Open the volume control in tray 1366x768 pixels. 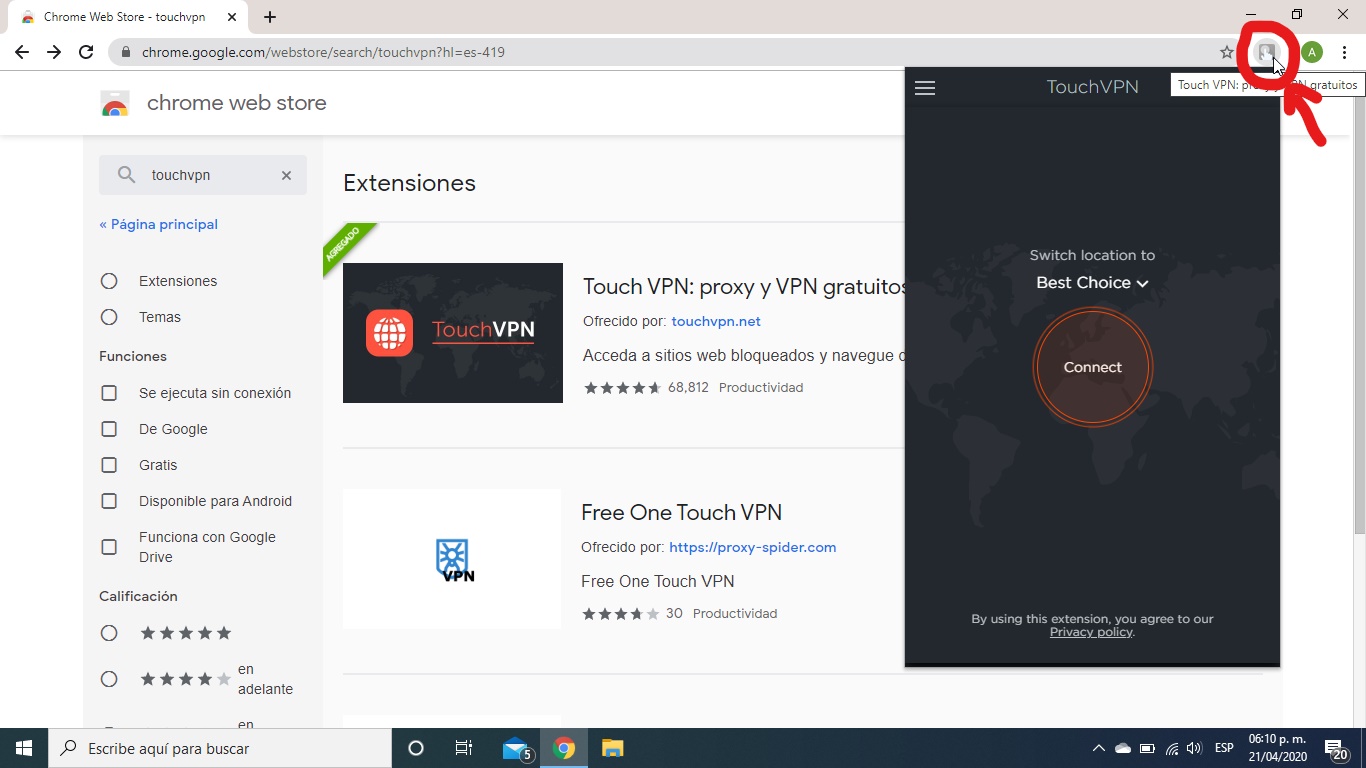tap(1193, 748)
